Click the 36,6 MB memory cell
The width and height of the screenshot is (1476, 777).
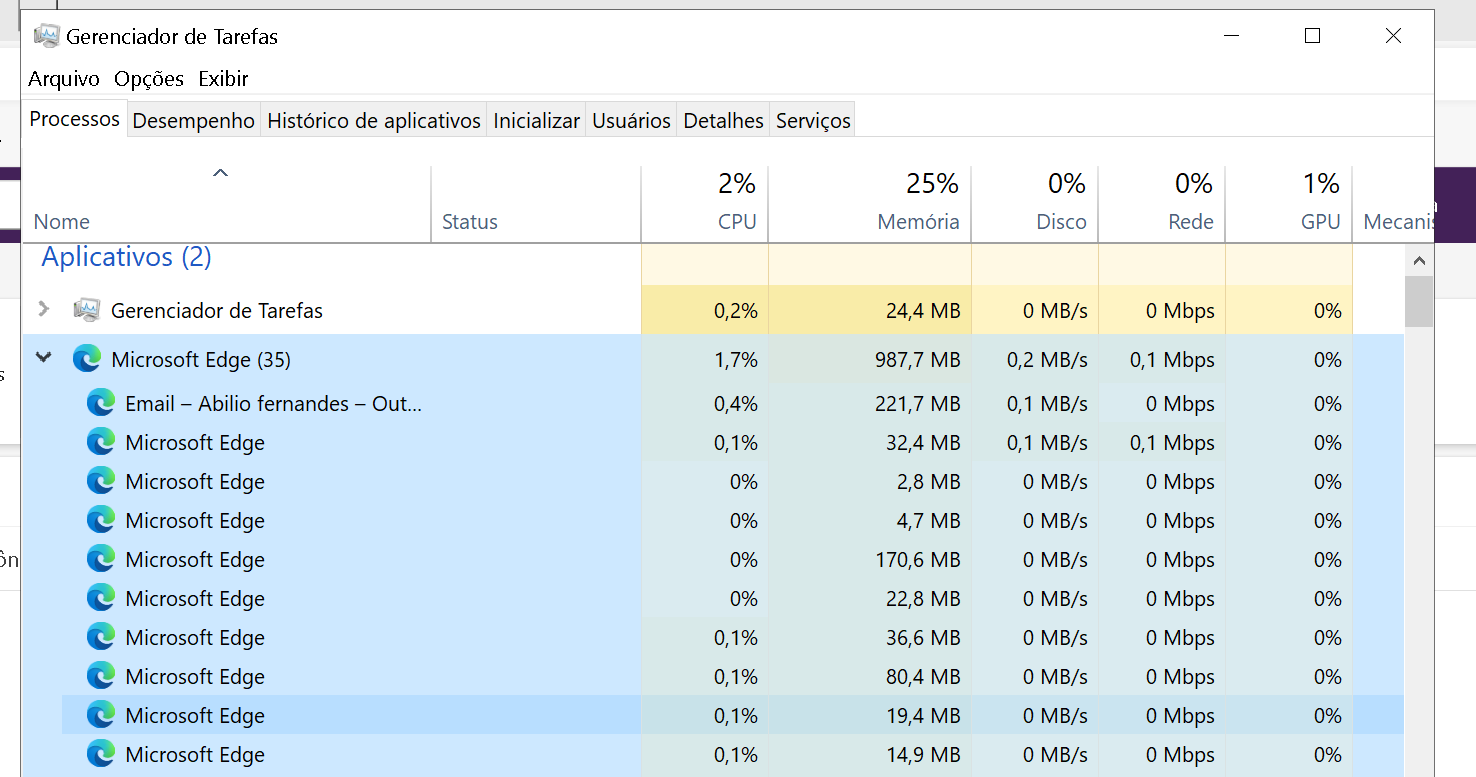coord(870,638)
